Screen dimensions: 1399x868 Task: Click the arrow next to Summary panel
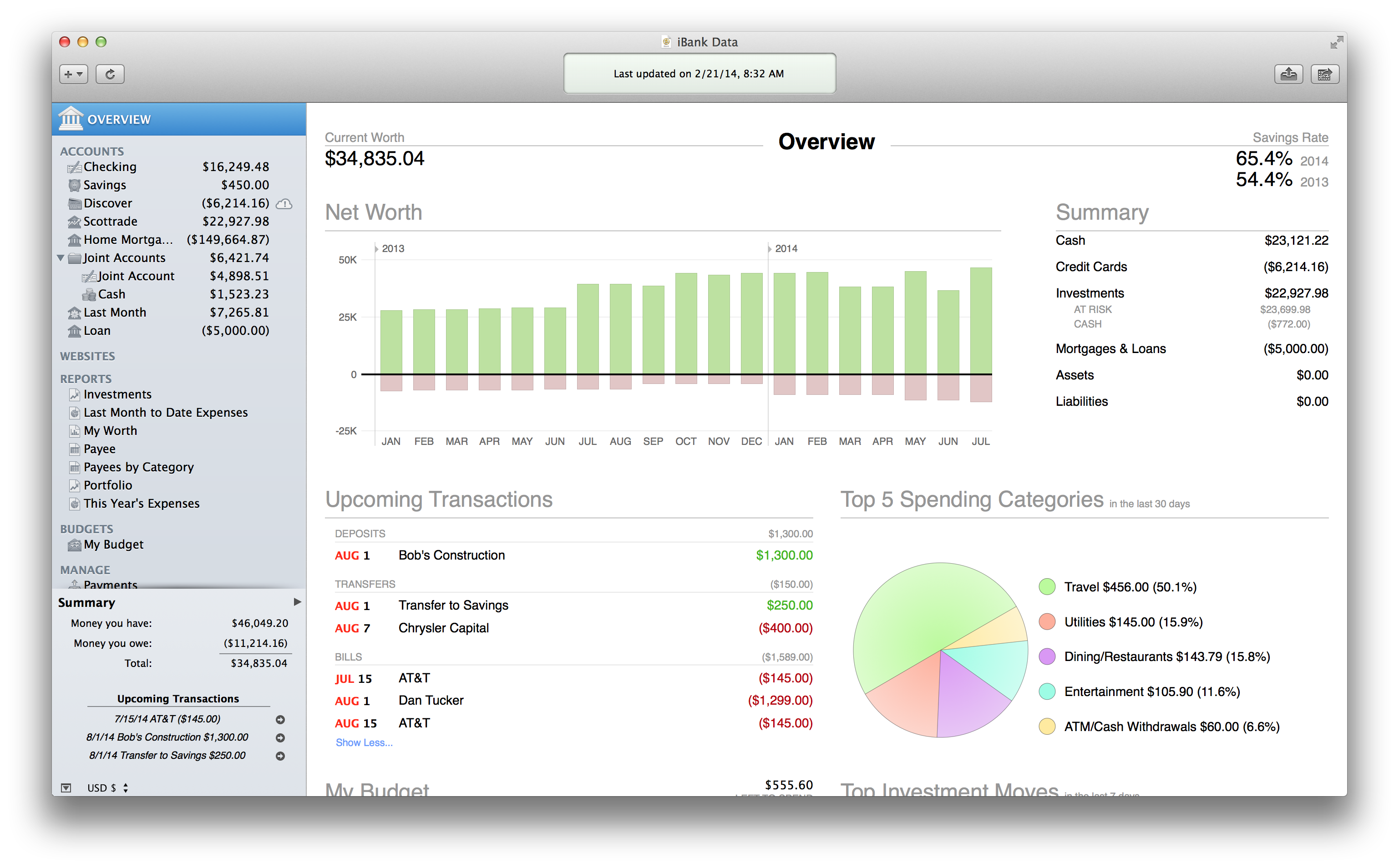pyautogui.click(x=297, y=601)
